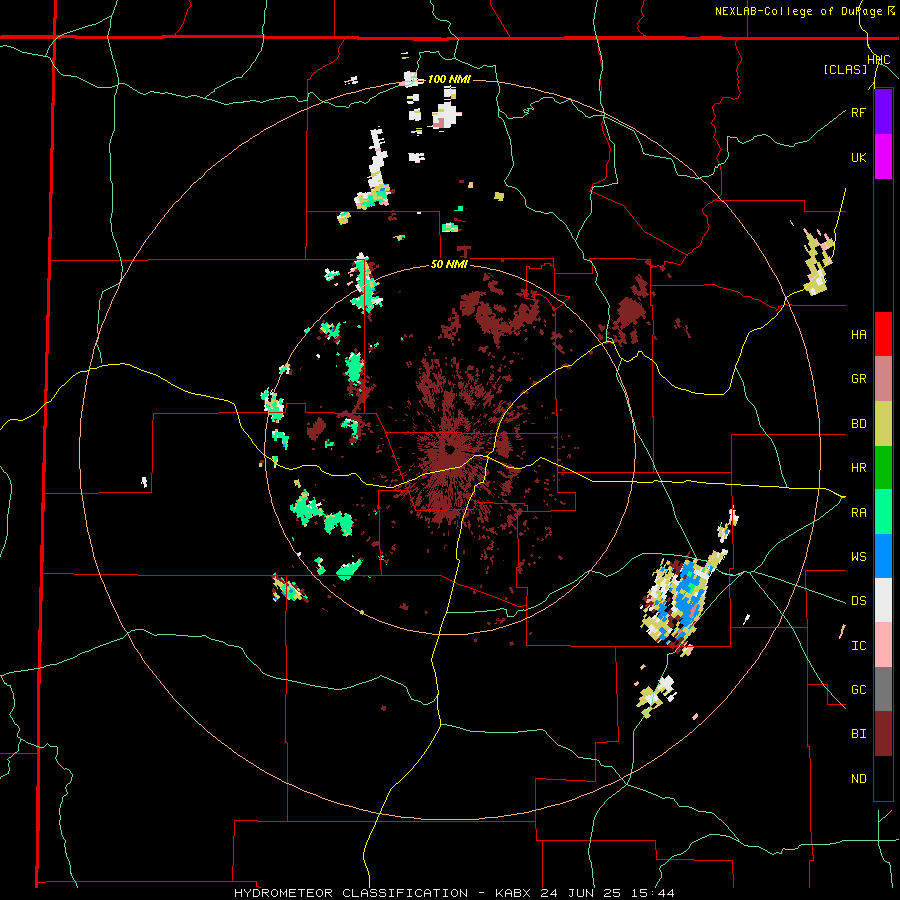Click the "GR" legend label
900x900 pixels.
tap(858, 379)
